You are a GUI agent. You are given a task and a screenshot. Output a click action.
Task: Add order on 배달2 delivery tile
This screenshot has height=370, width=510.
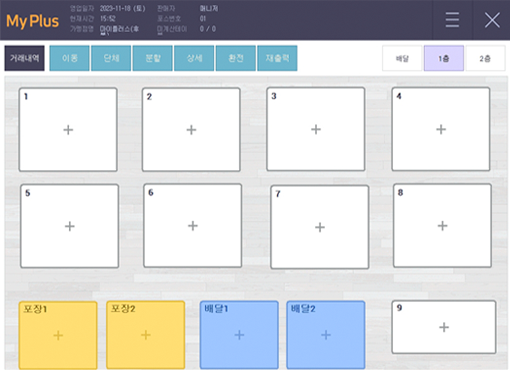[326, 335]
